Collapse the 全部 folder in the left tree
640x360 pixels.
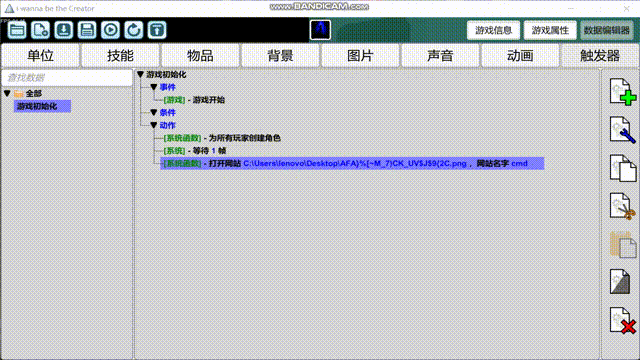coord(7,93)
